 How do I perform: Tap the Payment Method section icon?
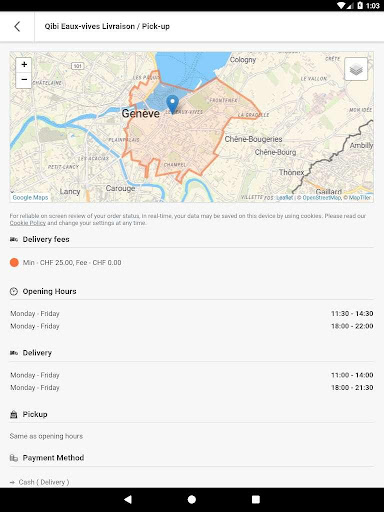pyautogui.click(x=14, y=458)
